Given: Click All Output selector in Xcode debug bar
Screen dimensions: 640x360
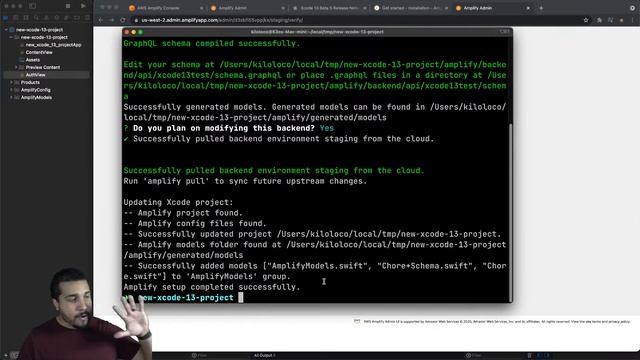Looking at the screenshot, I should [264, 356].
